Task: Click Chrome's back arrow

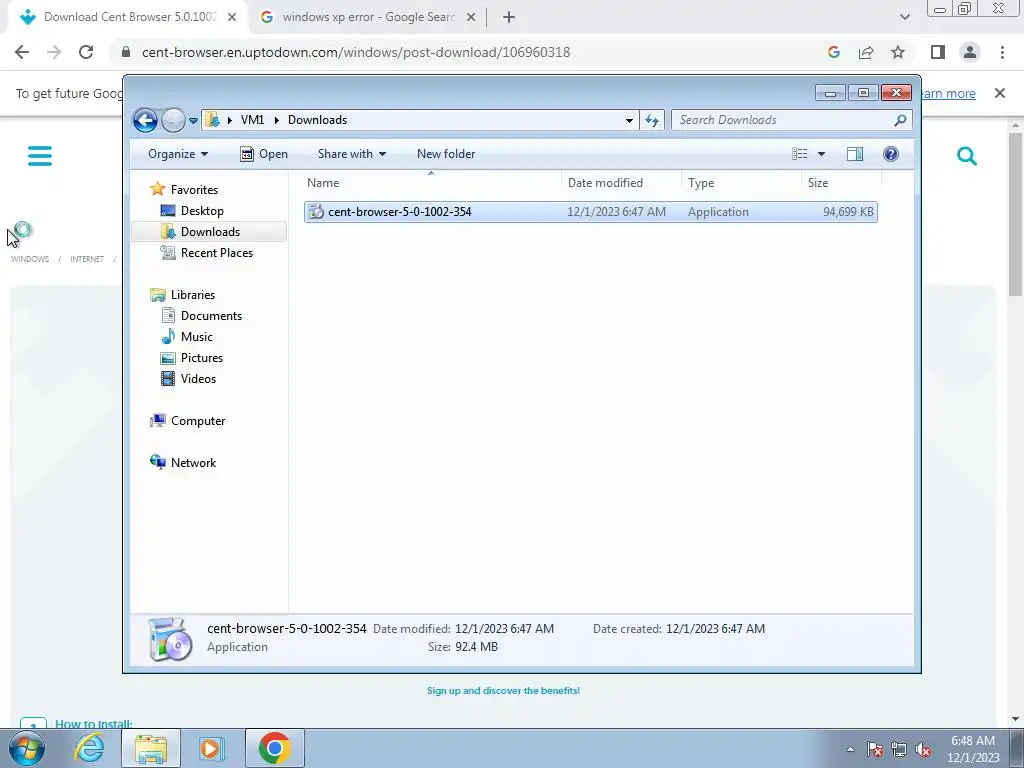Action: pos(22,52)
